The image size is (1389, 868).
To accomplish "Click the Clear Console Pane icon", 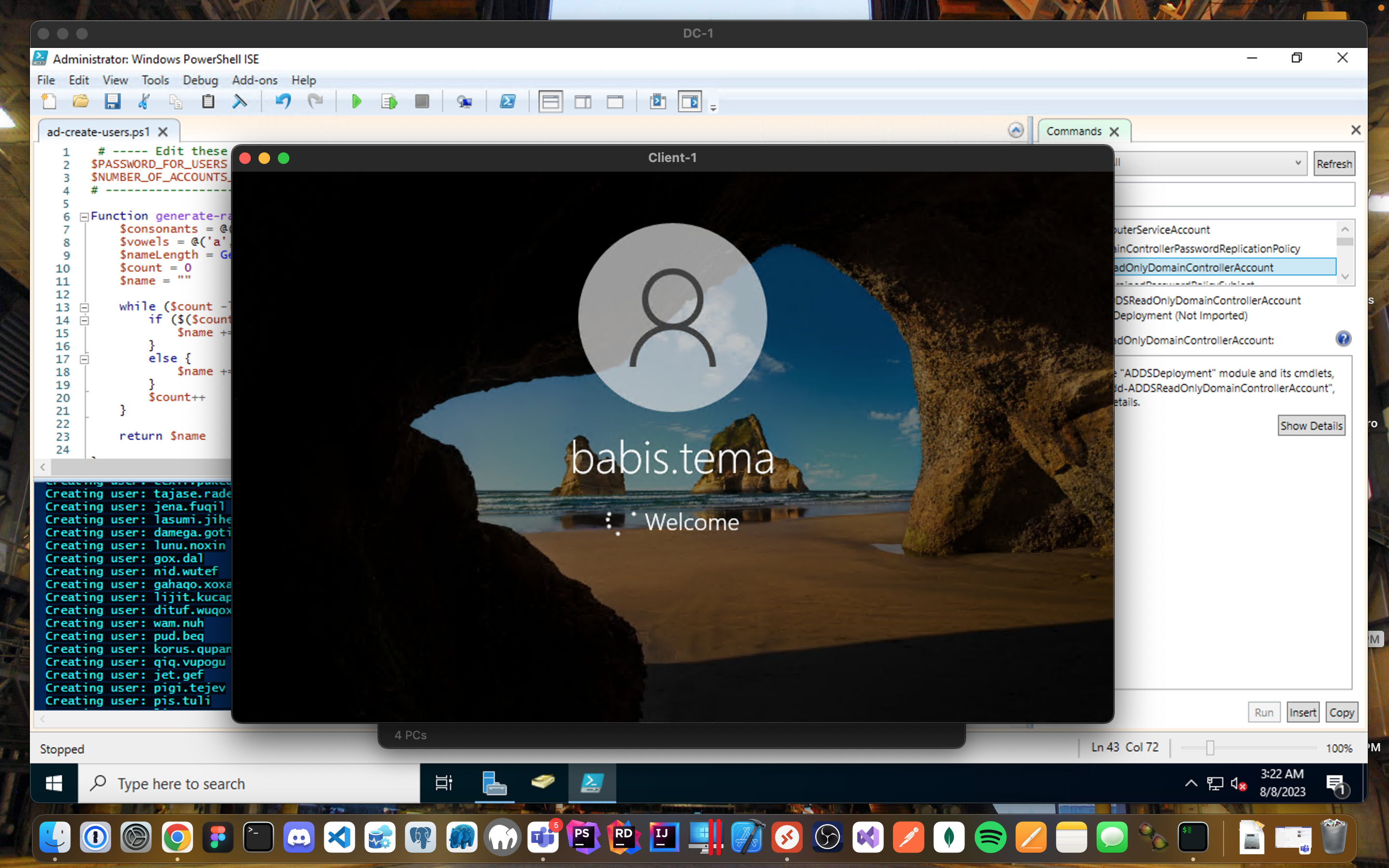I will pos(239,102).
